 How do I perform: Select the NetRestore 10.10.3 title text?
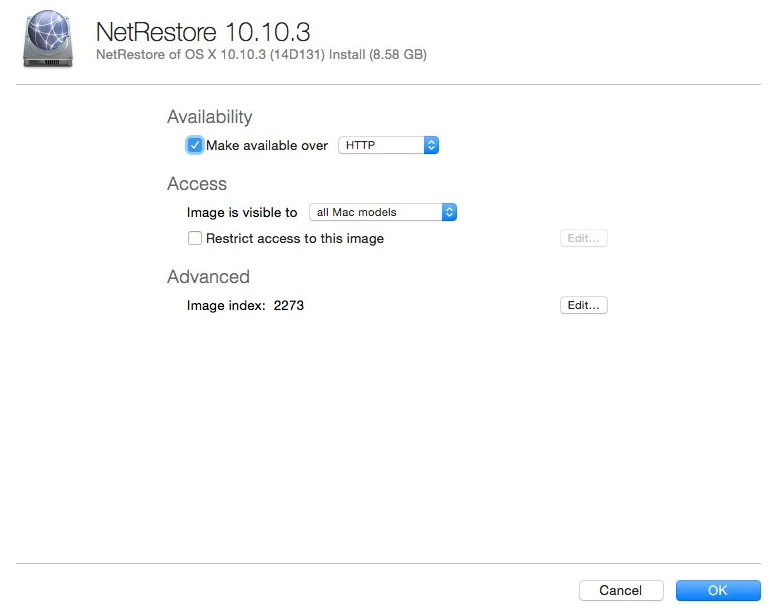(203, 32)
